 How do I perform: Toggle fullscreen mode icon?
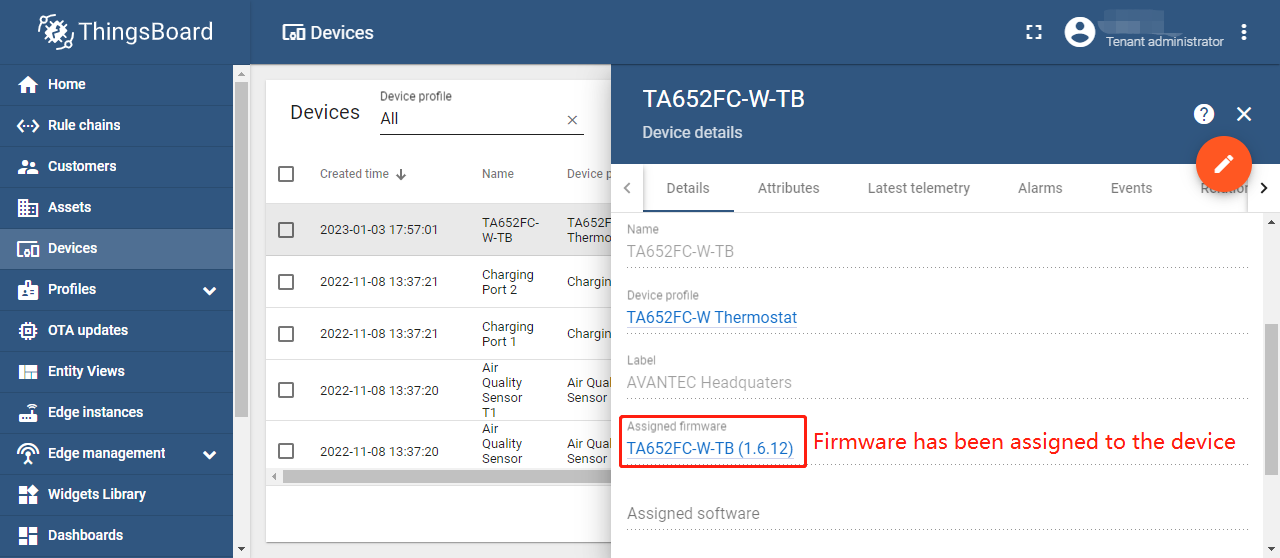tap(1034, 32)
